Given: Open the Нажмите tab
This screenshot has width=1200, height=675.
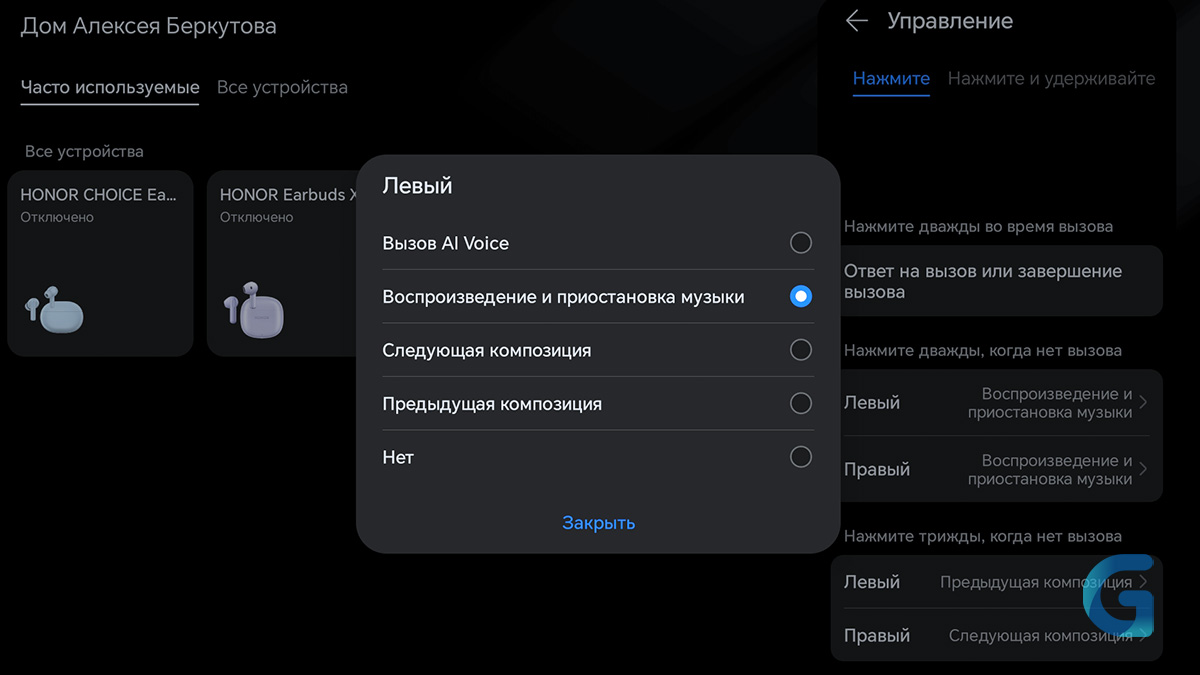Looking at the screenshot, I should click(891, 78).
